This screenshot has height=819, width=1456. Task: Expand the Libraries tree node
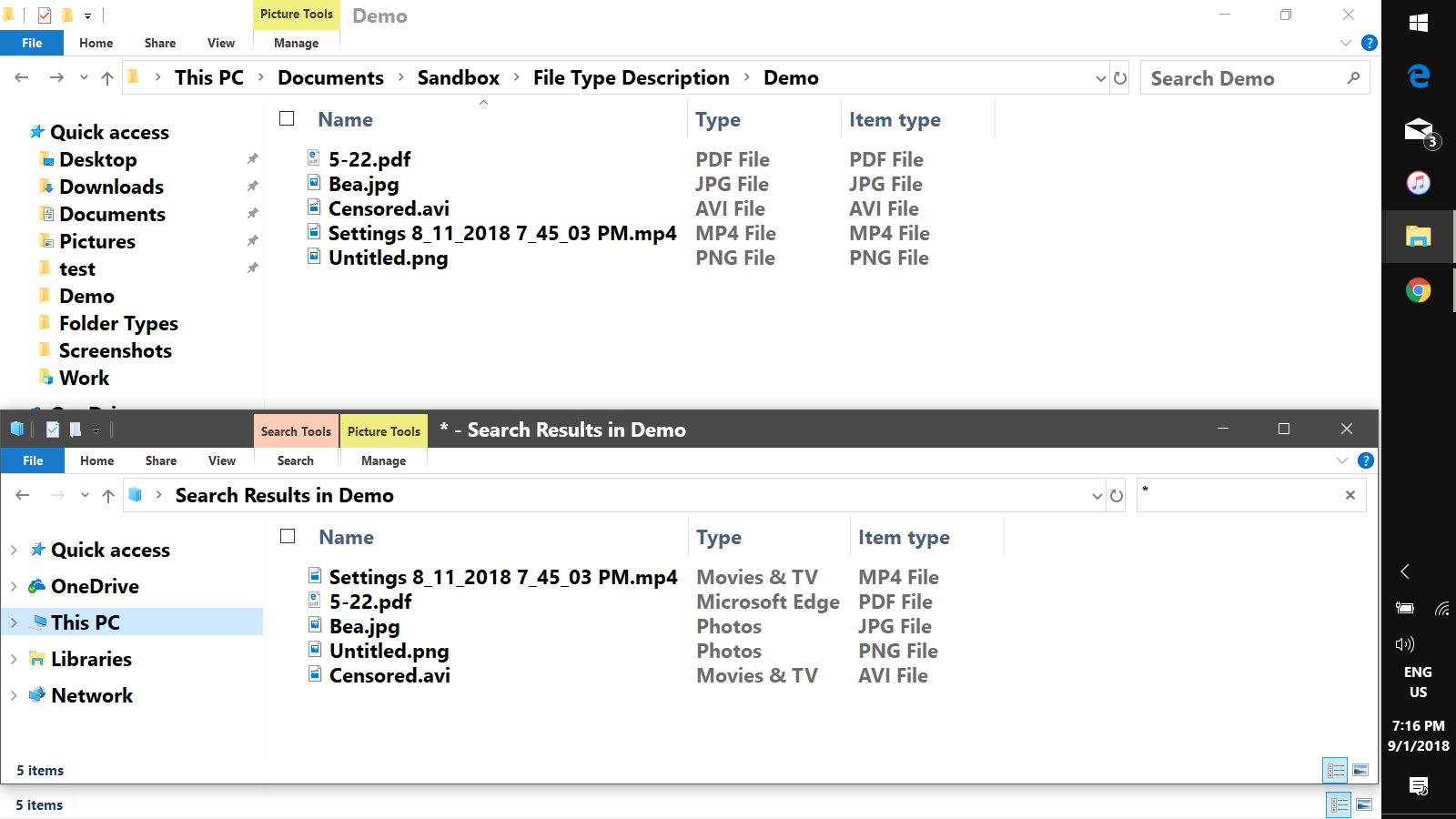coord(14,659)
